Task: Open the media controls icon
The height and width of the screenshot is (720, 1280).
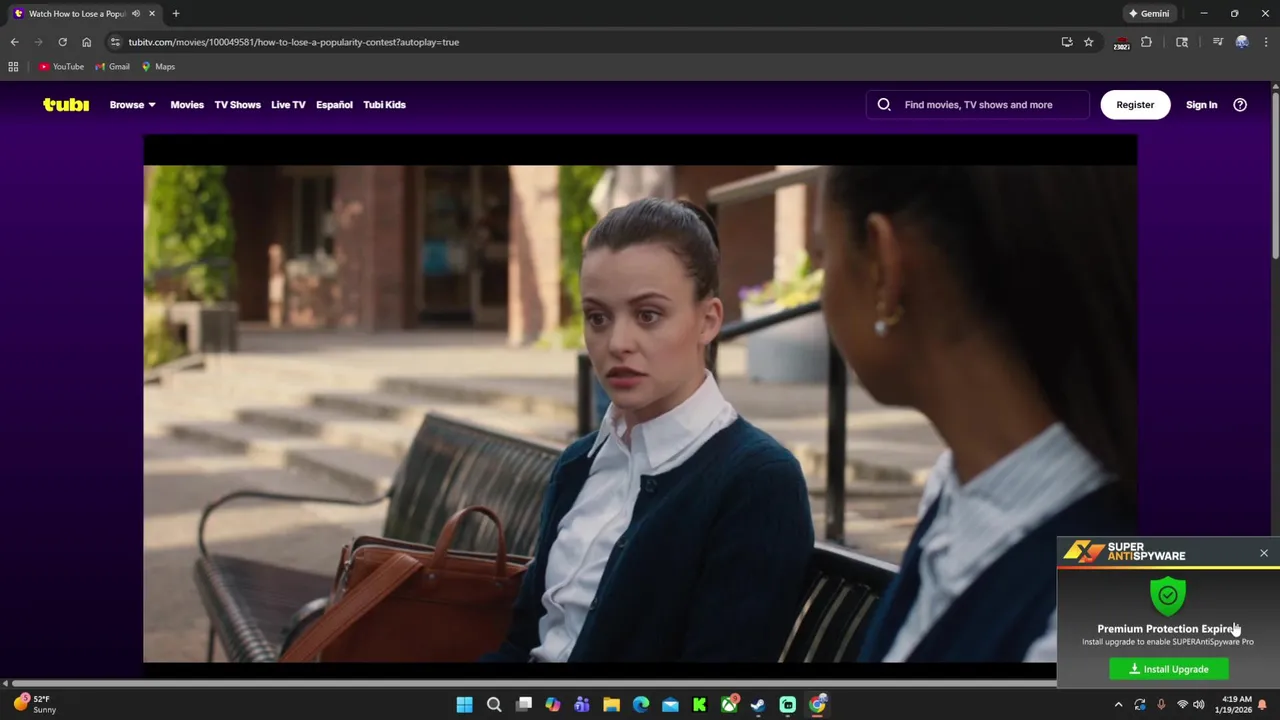Action: (x=1217, y=42)
